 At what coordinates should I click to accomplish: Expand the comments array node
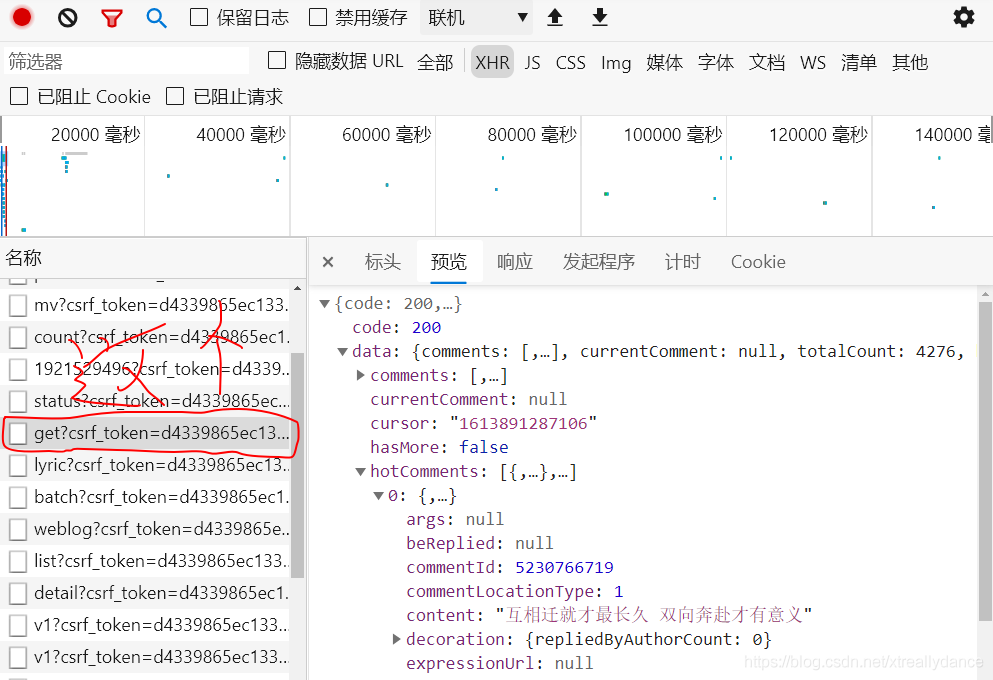click(360, 375)
